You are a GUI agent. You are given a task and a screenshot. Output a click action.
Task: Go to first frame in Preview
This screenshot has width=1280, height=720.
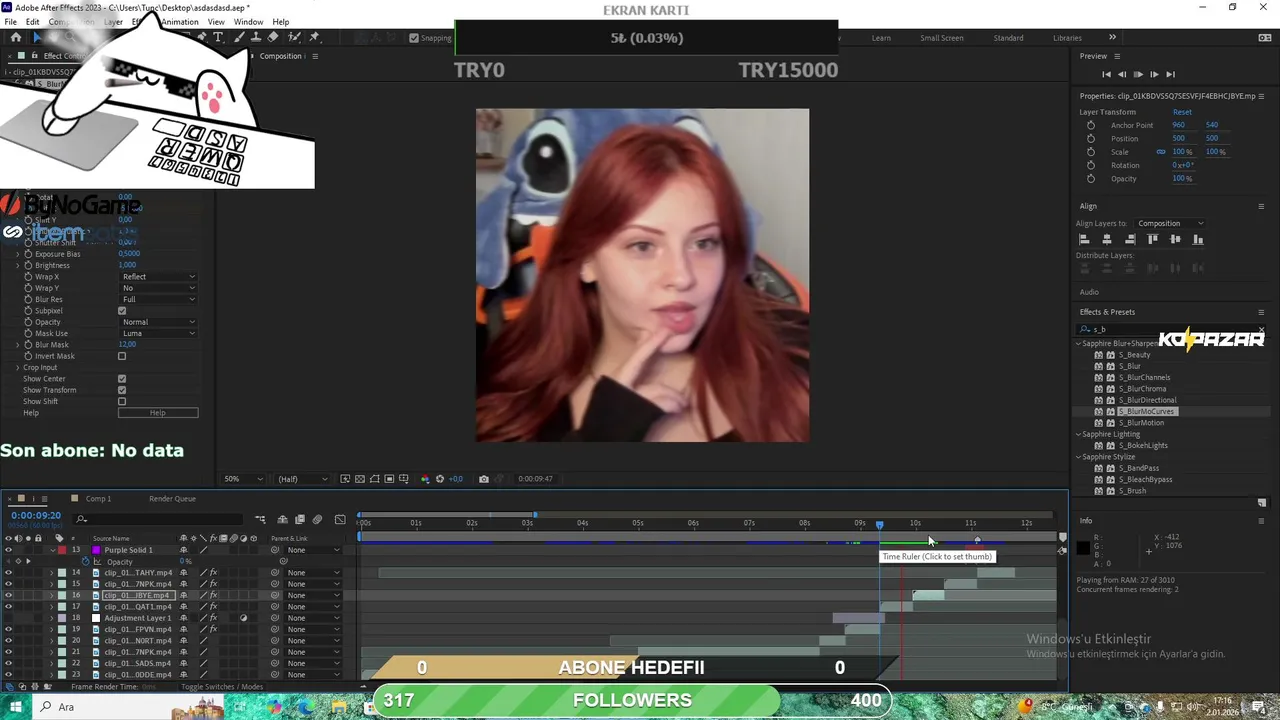click(x=1106, y=74)
